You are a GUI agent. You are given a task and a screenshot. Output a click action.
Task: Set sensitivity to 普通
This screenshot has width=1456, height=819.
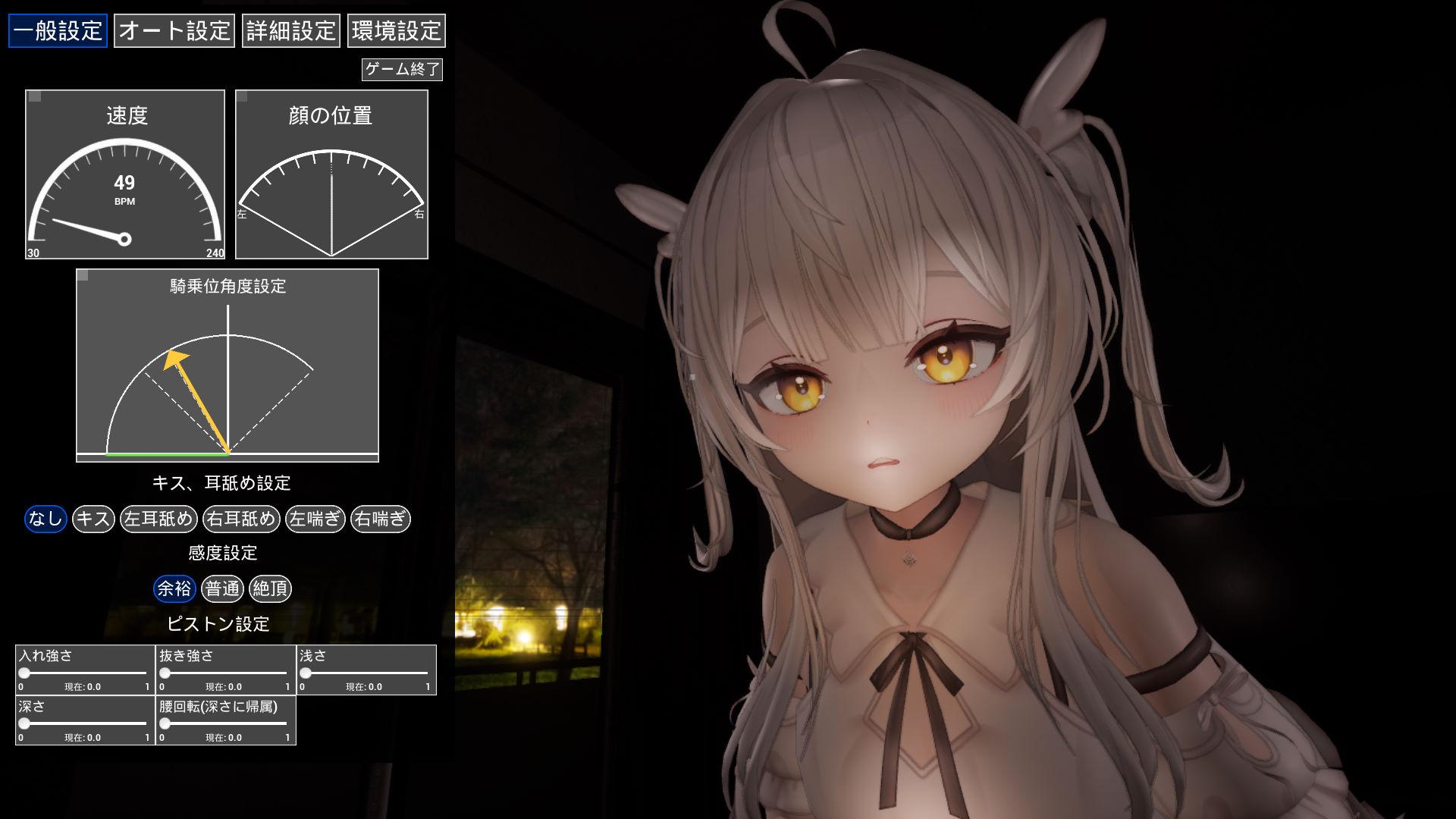click(x=222, y=588)
